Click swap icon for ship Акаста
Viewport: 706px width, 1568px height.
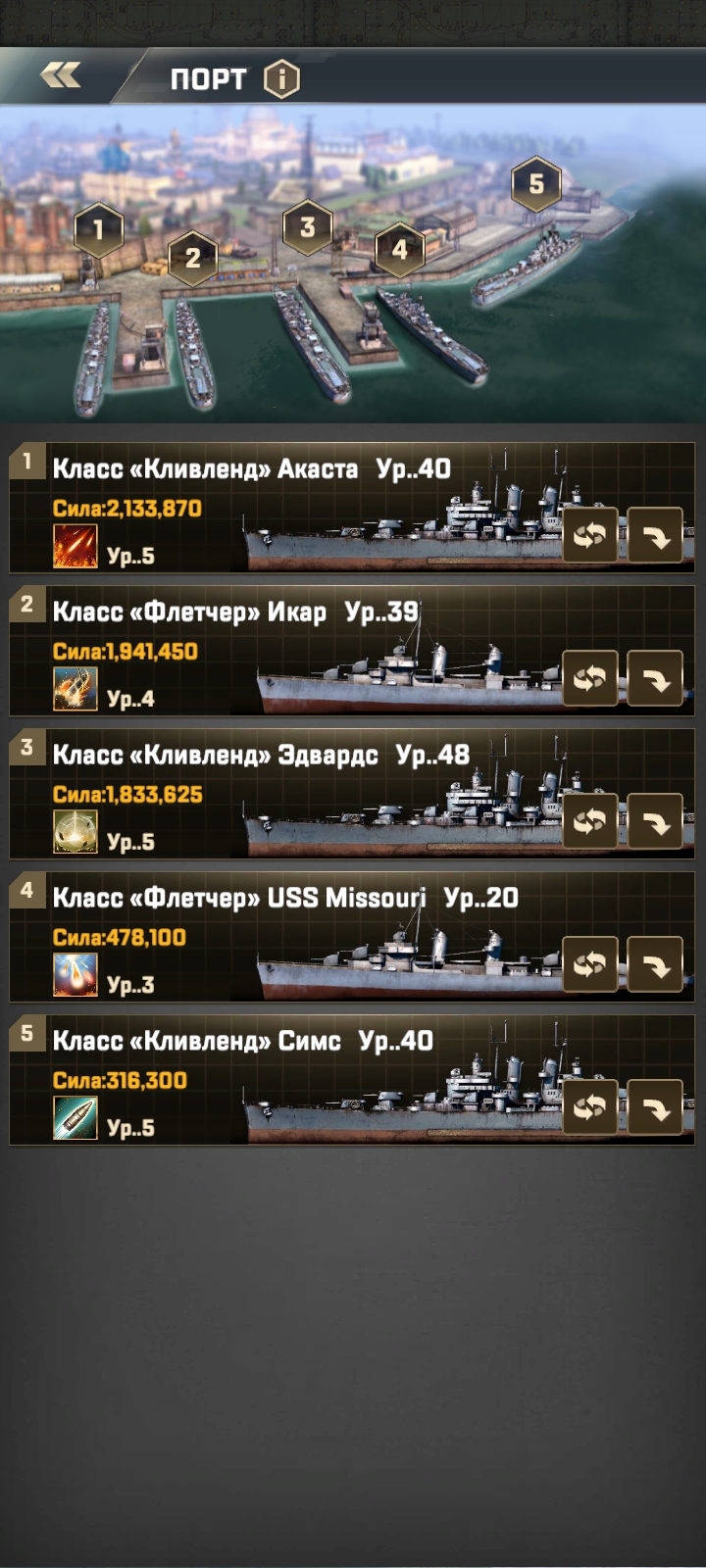tap(589, 535)
